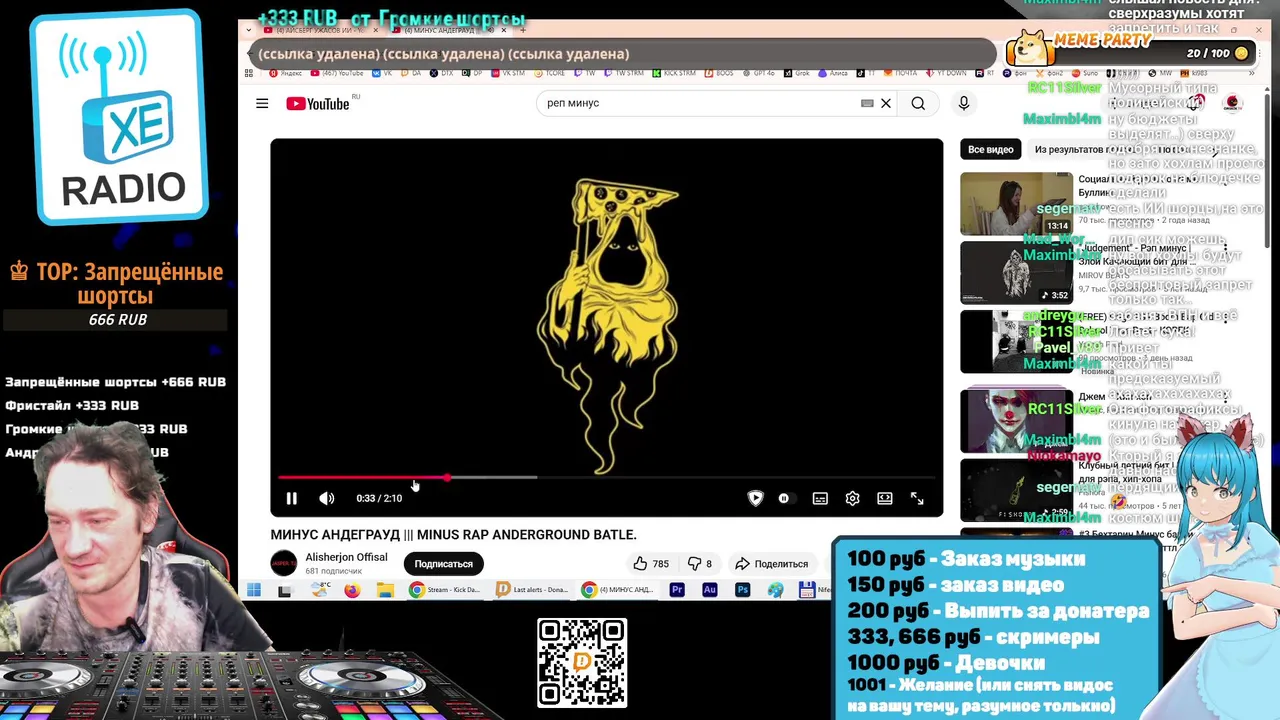The image size is (1280, 720).
Task: Switch to '(4) МИНУС АНД...' taskbar window
Action: click(x=618, y=591)
